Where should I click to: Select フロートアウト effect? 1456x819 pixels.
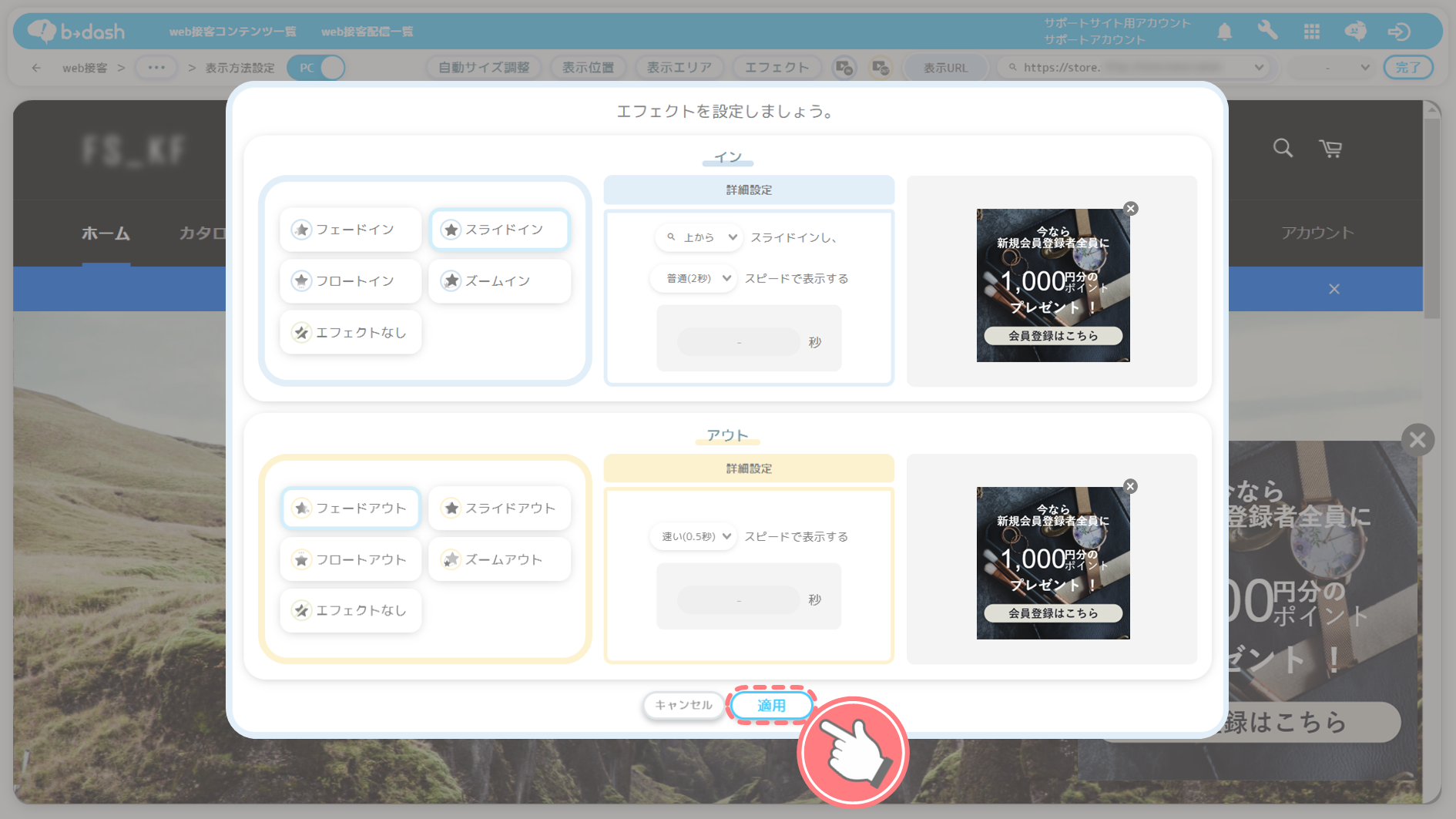click(x=351, y=559)
